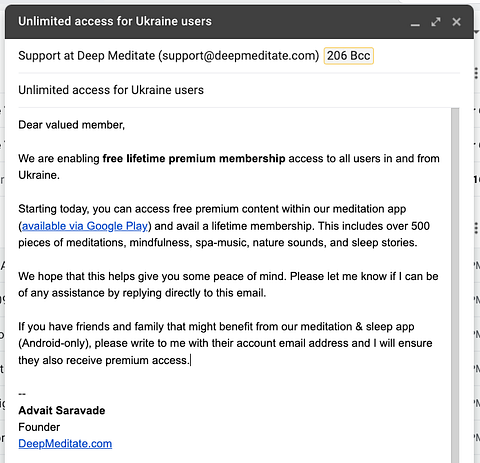Screen dimensions: 480x463
Task: Click the message body scrollbar
Action: [x=455, y=285]
